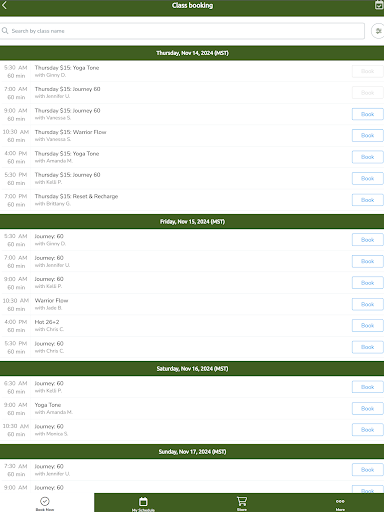
Task: Book Friday 4:00 PM Hot 26+2 class
Action: pyautogui.click(x=367, y=325)
